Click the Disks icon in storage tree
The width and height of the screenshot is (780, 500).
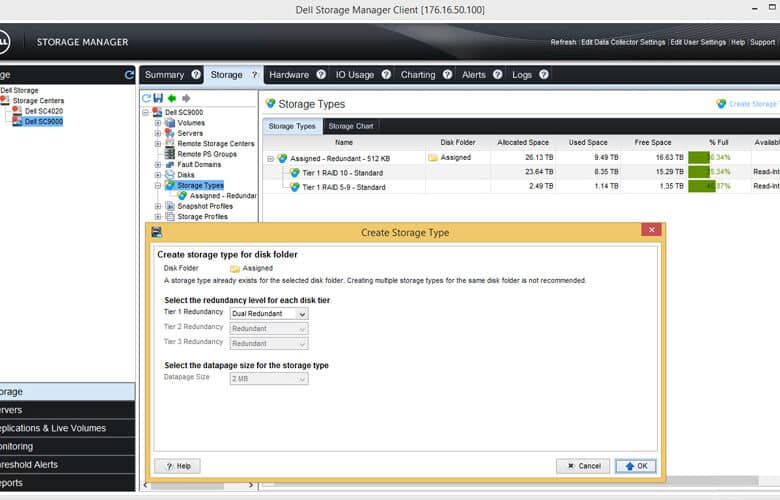170,175
